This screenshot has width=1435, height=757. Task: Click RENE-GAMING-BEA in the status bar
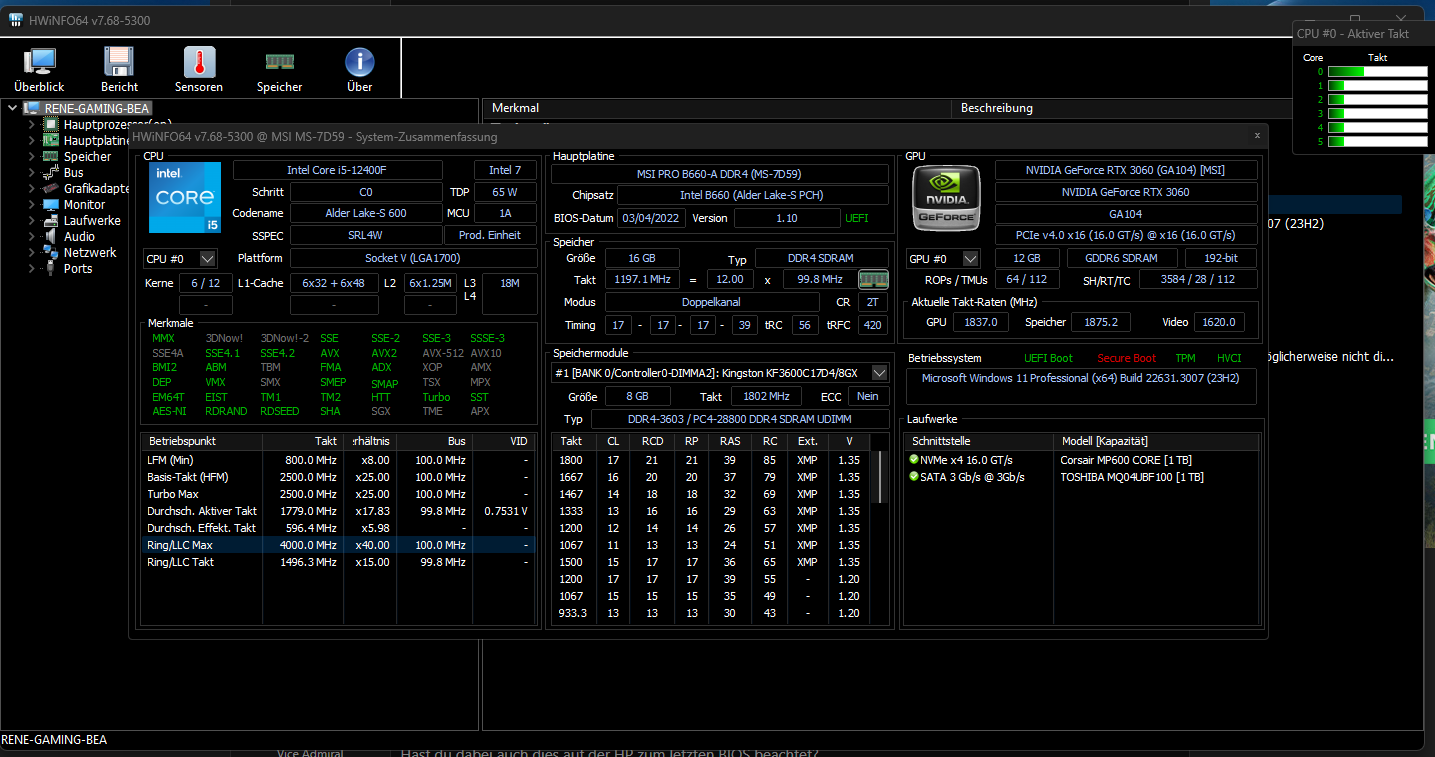click(x=55, y=740)
